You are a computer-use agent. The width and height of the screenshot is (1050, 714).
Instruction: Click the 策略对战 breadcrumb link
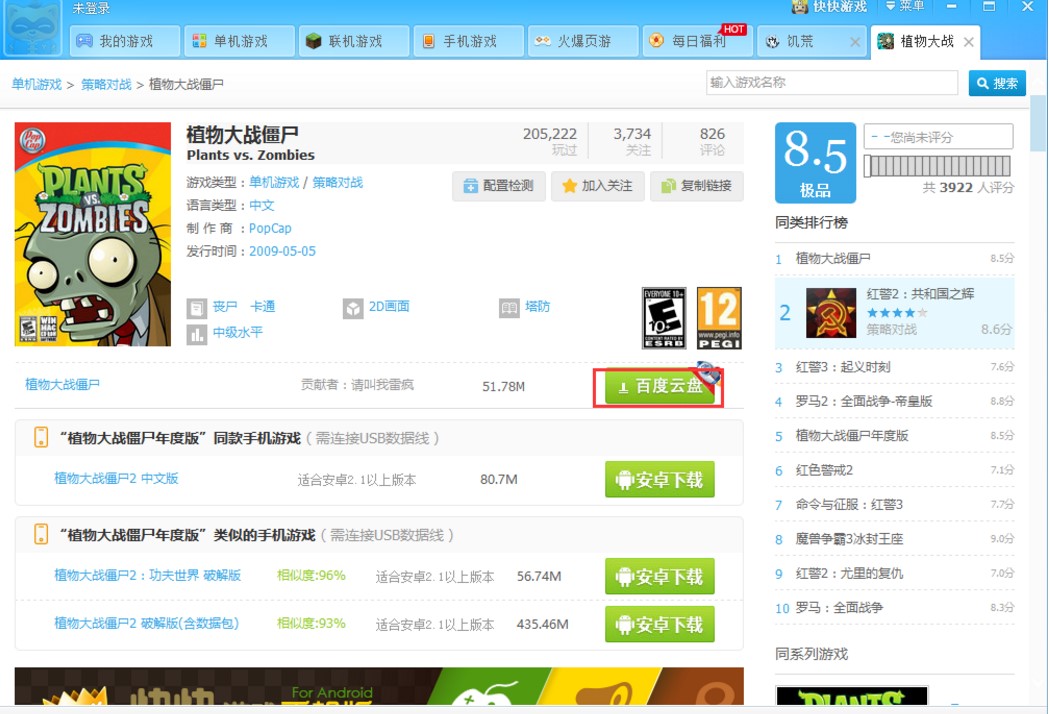point(106,84)
